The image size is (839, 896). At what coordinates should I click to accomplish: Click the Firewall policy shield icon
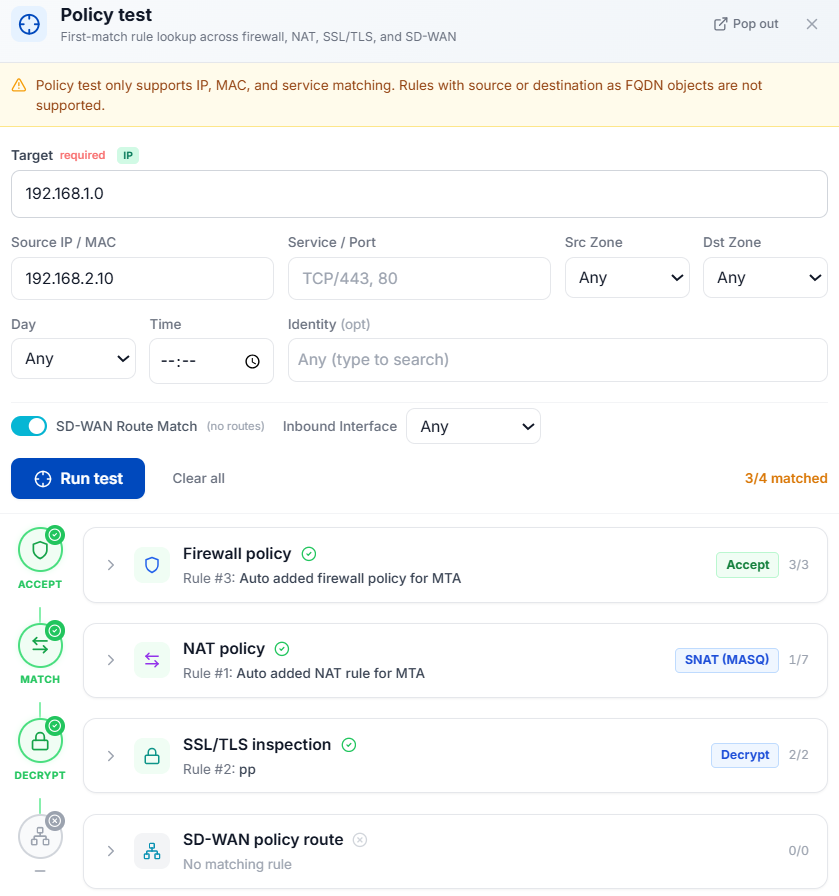pos(152,565)
